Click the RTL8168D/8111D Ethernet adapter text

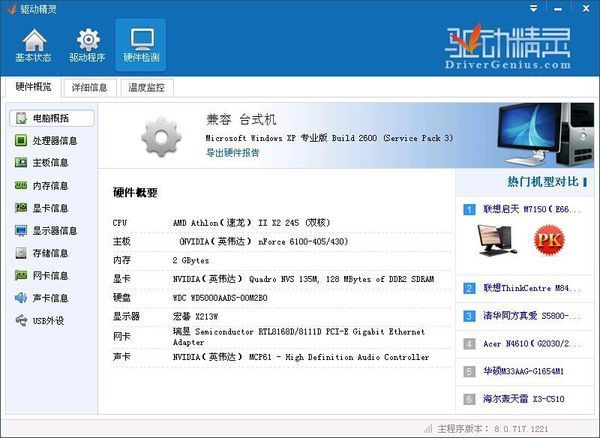[299, 337]
